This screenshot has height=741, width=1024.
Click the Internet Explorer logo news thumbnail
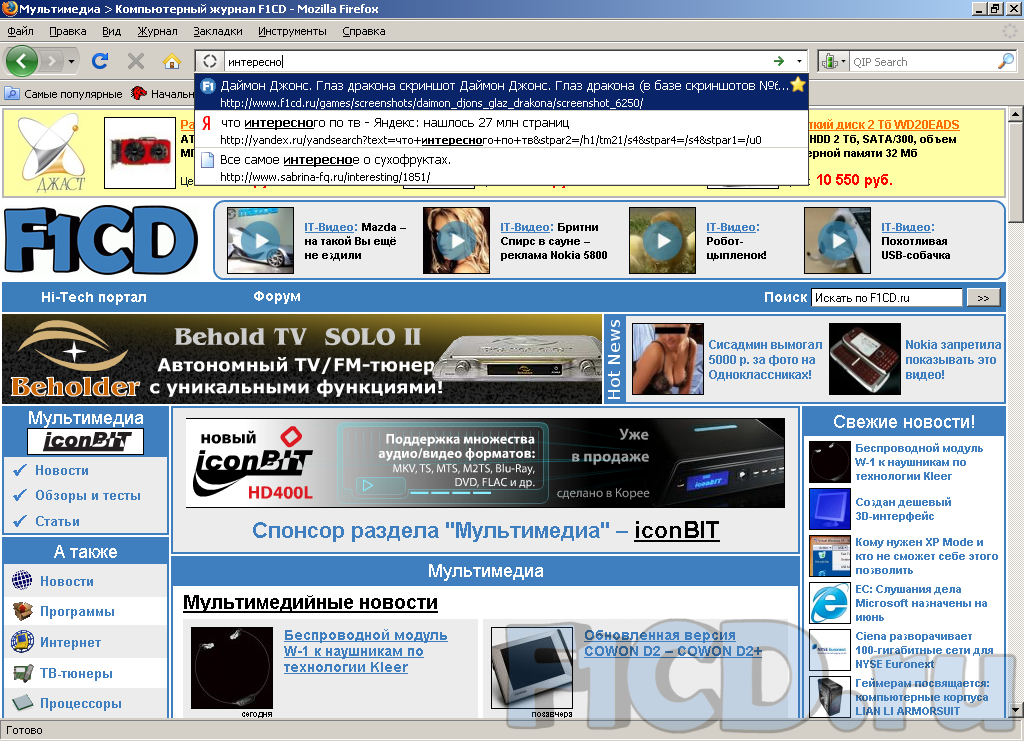pos(829,603)
